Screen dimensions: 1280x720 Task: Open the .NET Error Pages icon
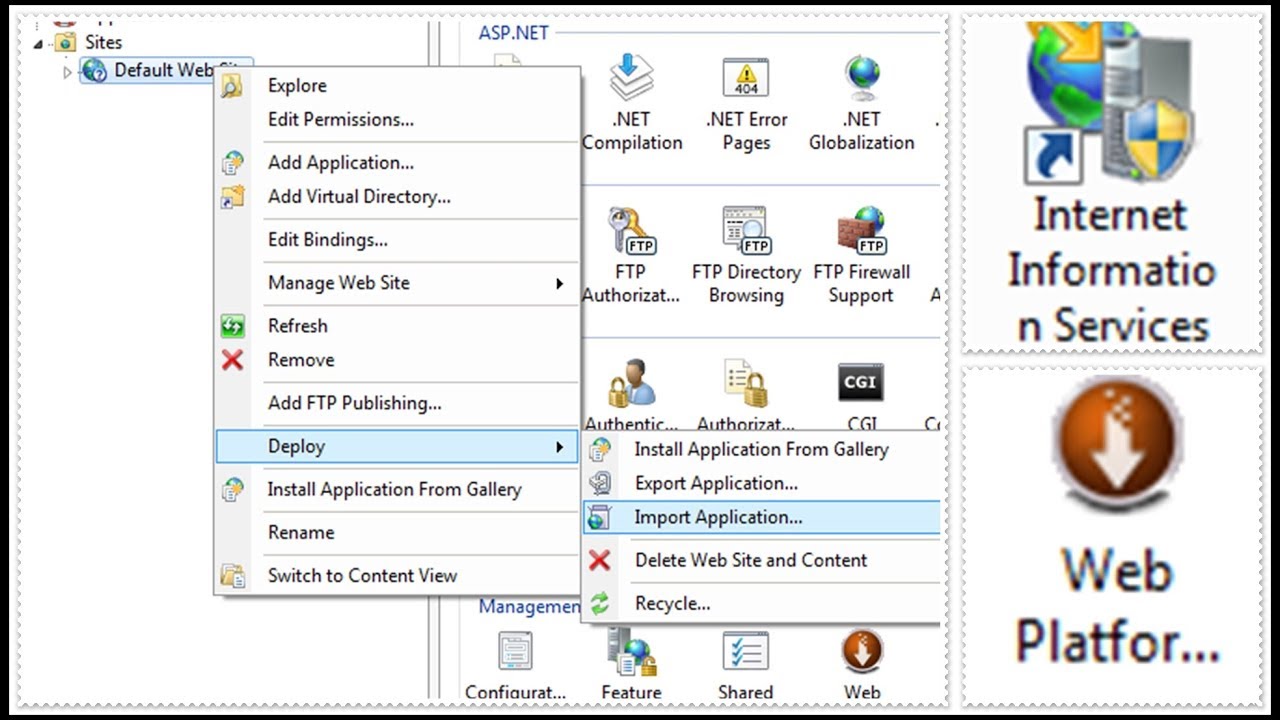pos(746,78)
